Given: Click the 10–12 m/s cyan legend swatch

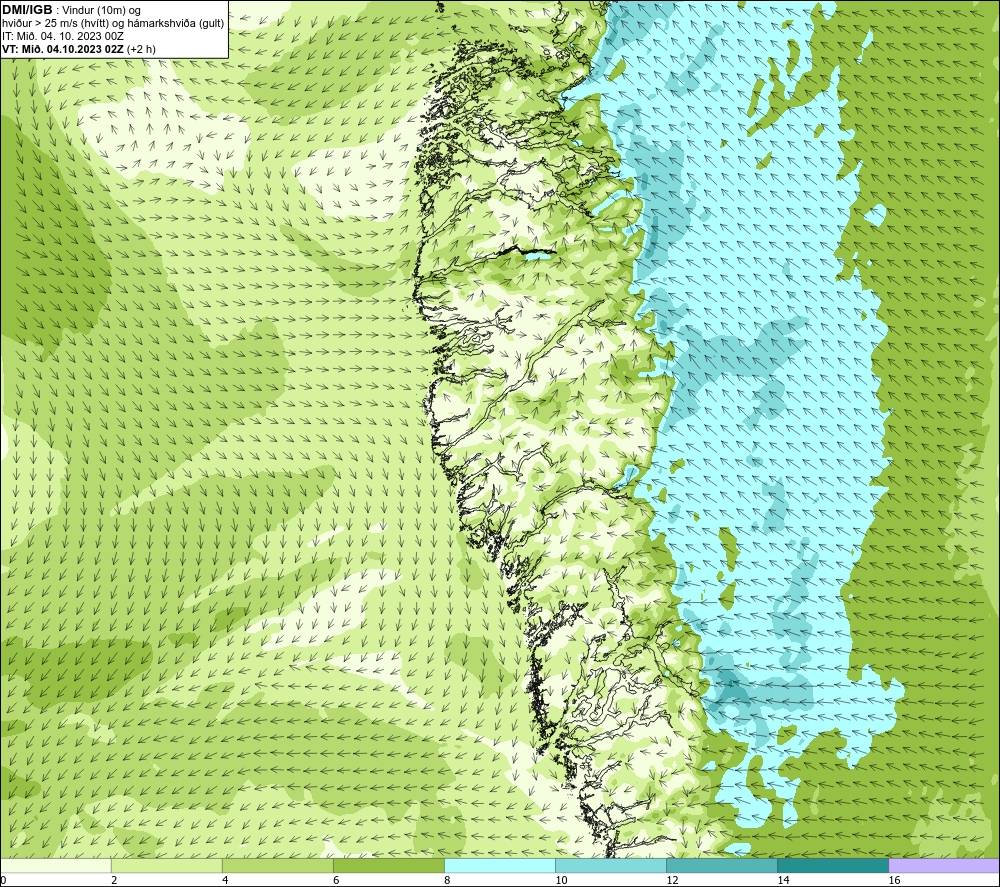Looking at the screenshot, I should 611,865.
